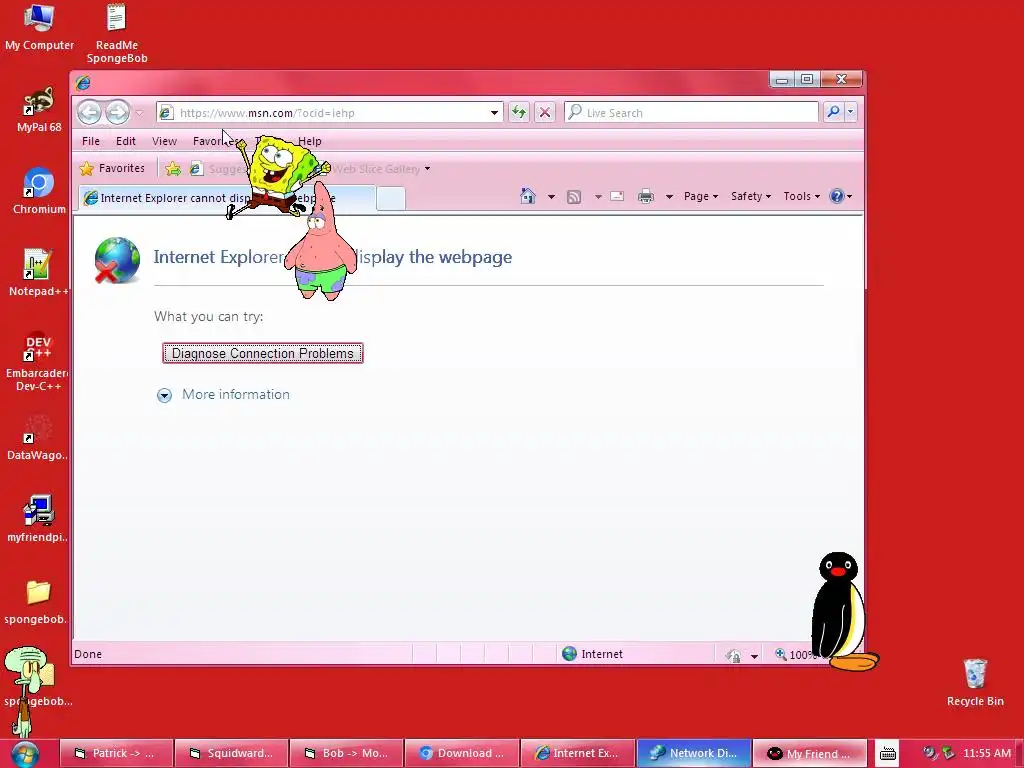Image resolution: width=1024 pixels, height=768 pixels.
Task: Click the Read Mail envelope icon
Action: coord(617,196)
